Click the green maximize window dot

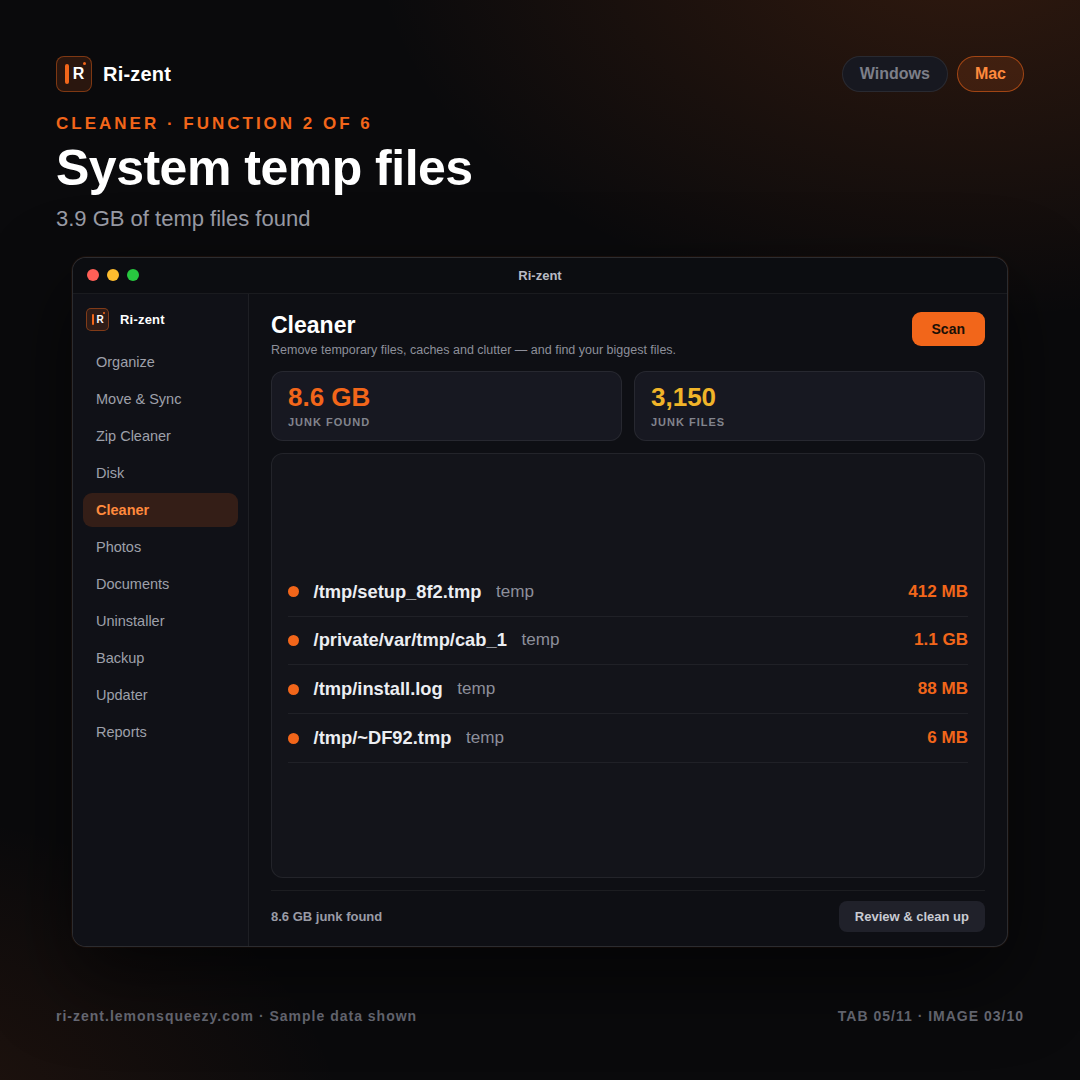(x=133, y=276)
